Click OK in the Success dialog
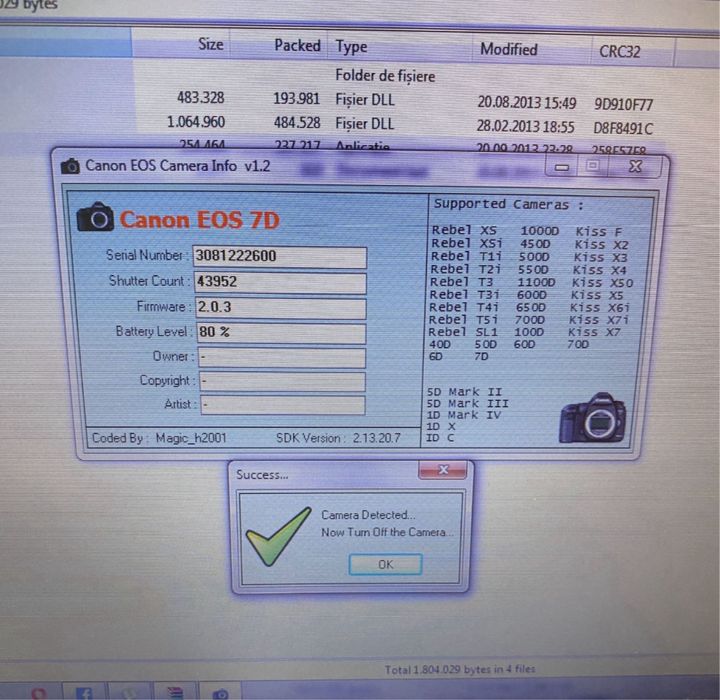Image resolution: width=720 pixels, height=700 pixels. (385, 564)
